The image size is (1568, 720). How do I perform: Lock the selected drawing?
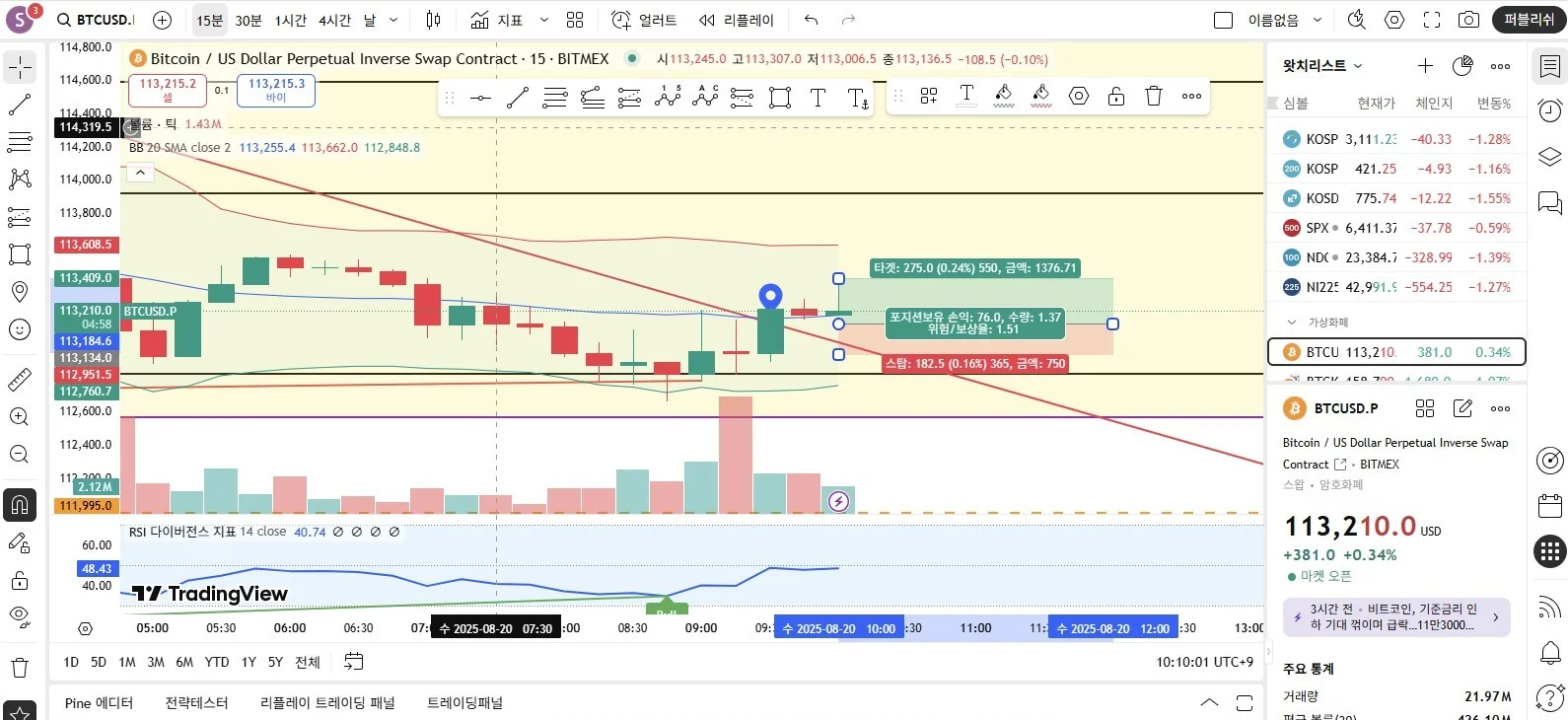click(1116, 96)
